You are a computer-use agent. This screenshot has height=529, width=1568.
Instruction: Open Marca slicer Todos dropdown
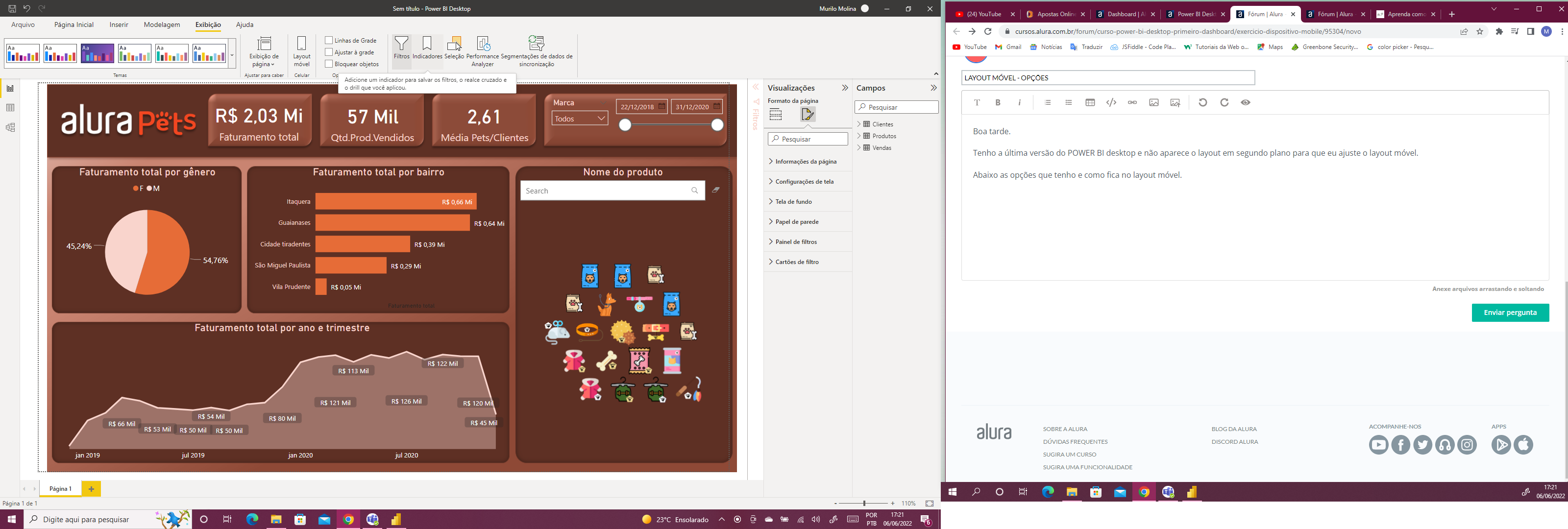[x=580, y=119]
